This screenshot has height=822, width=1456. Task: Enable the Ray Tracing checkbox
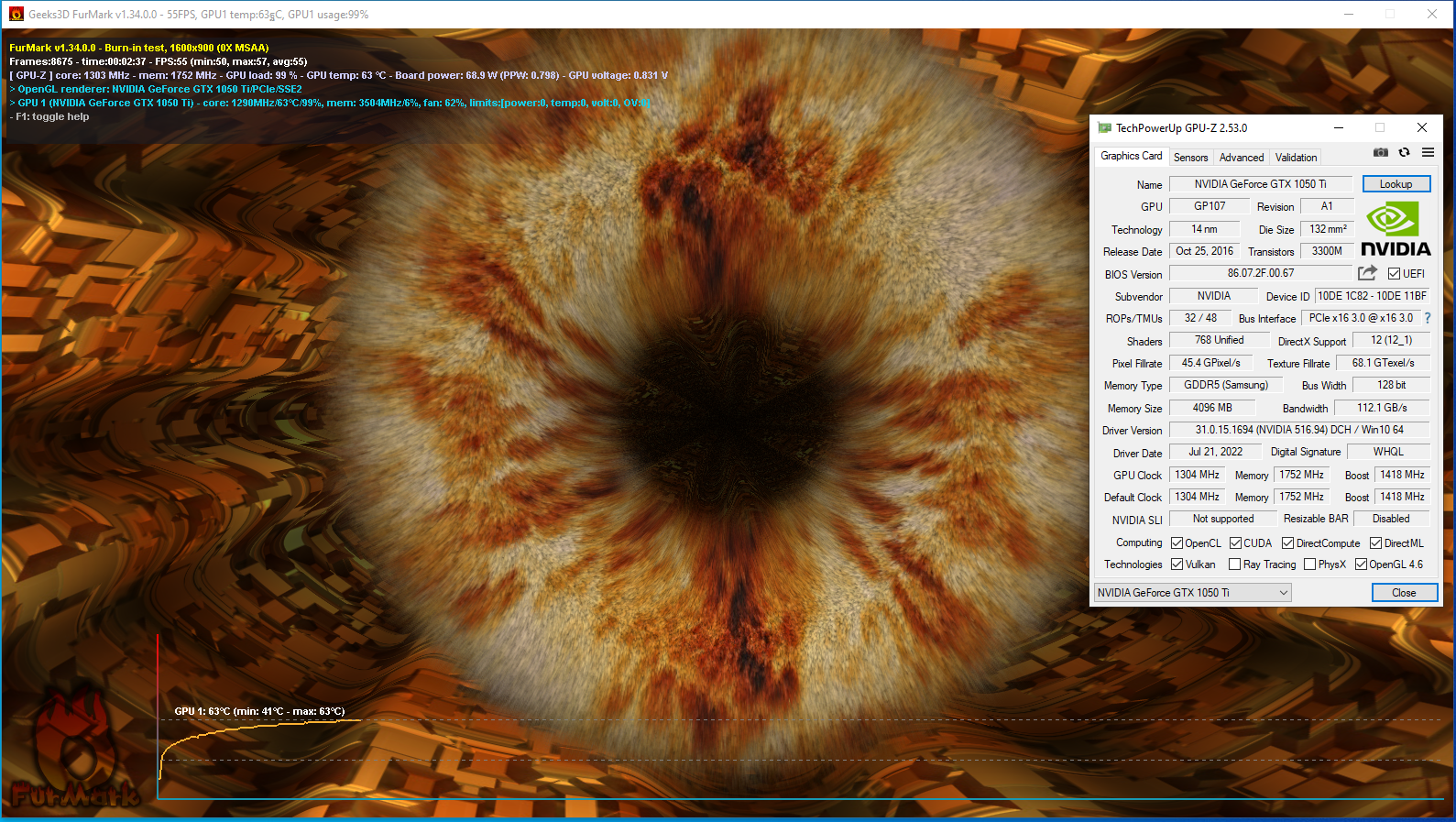click(1235, 564)
